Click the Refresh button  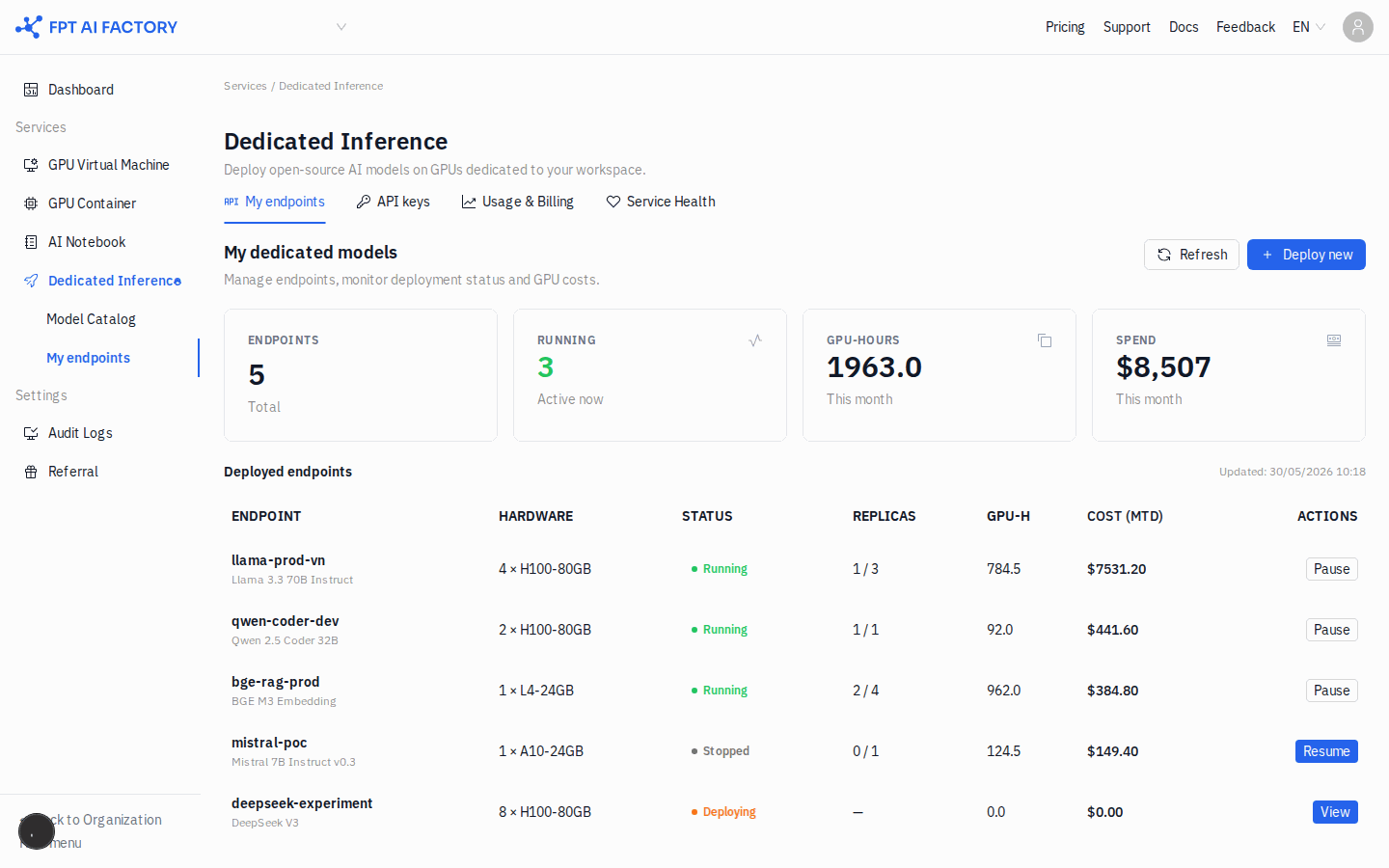tap(1191, 255)
